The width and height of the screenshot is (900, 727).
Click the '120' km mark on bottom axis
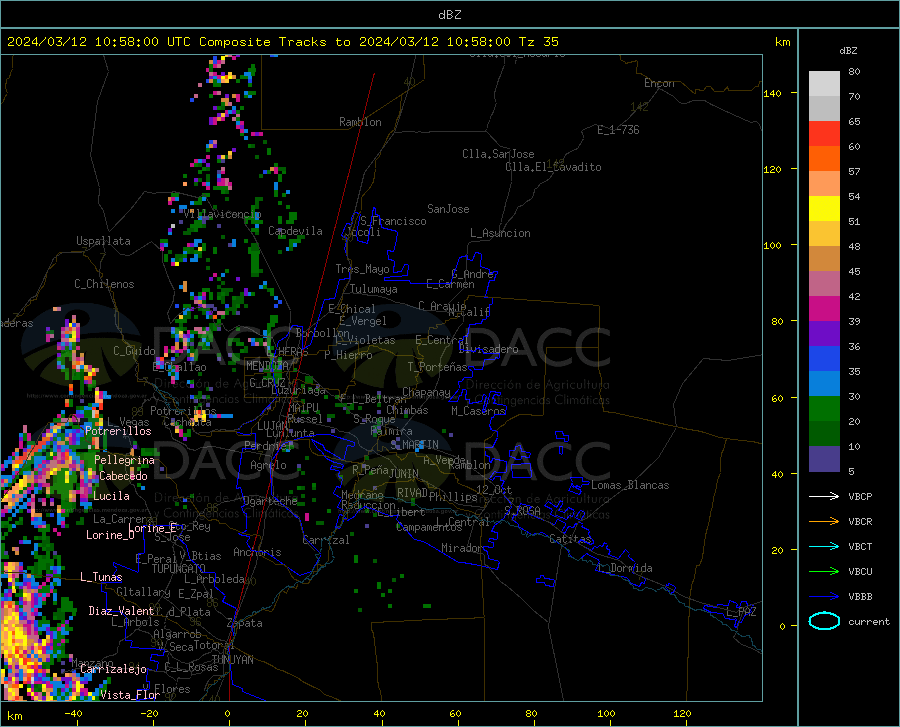(682, 714)
